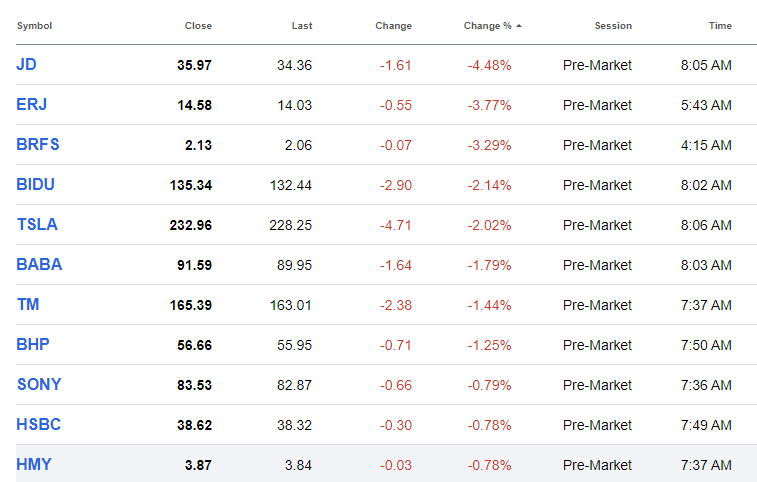
Task: Open the JD ticker symbol link
Action: [27, 64]
